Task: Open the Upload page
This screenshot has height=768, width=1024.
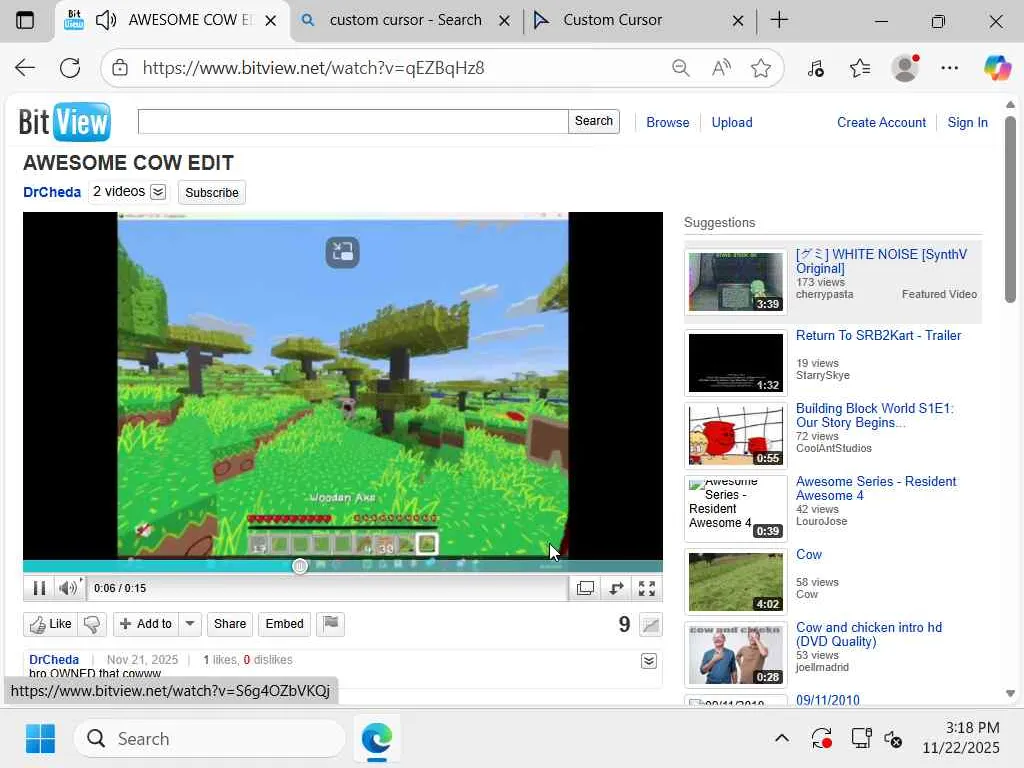Action: tap(732, 122)
